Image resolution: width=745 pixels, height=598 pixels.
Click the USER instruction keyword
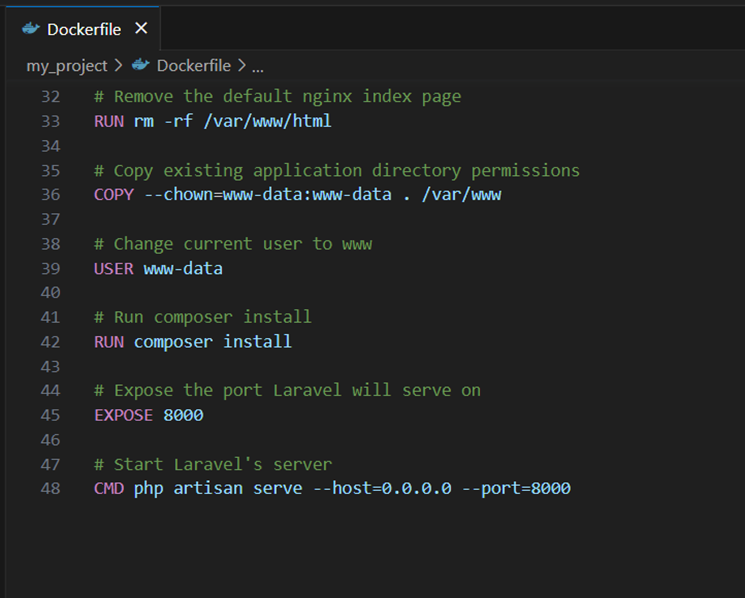113,268
